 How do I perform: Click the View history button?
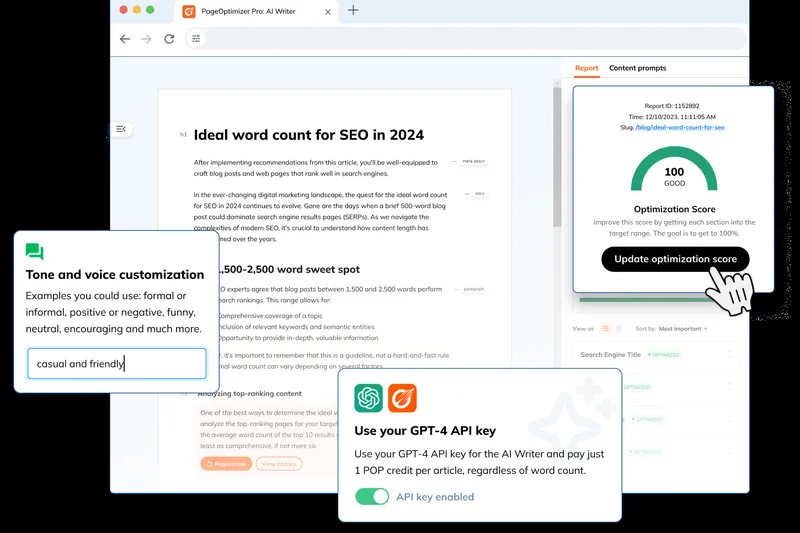(x=279, y=464)
